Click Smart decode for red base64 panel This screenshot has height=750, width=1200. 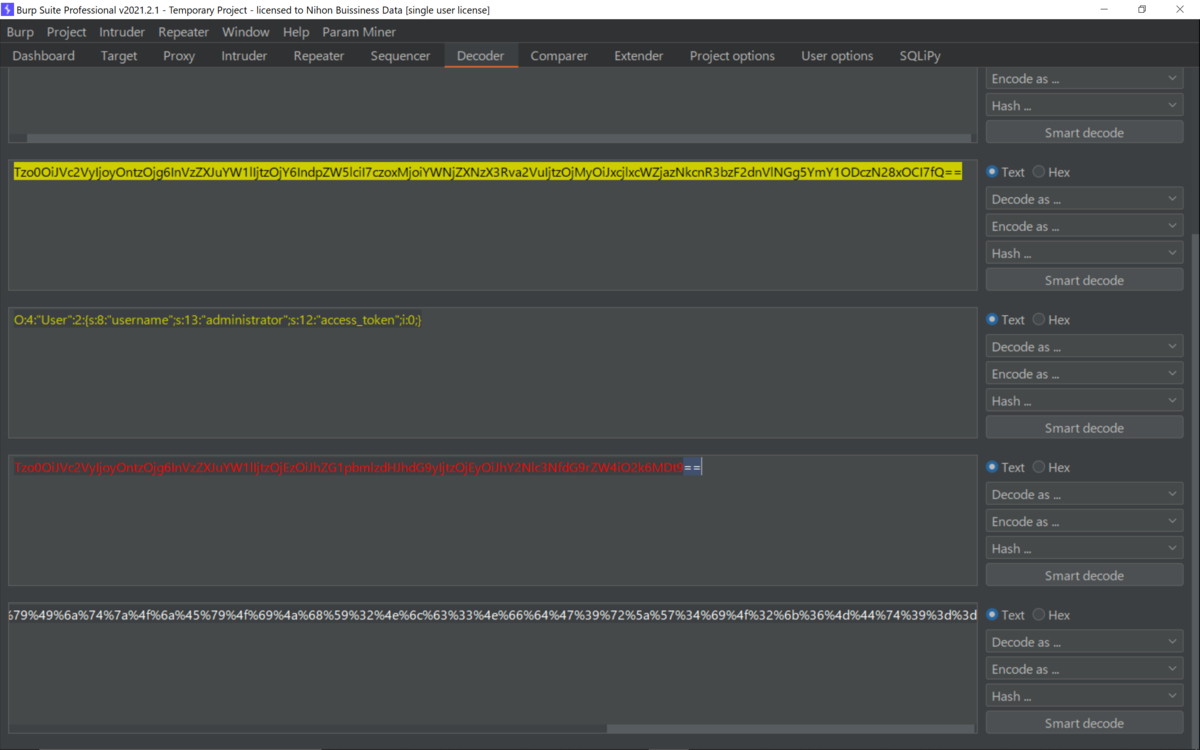pyautogui.click(x=1085, y=576)
